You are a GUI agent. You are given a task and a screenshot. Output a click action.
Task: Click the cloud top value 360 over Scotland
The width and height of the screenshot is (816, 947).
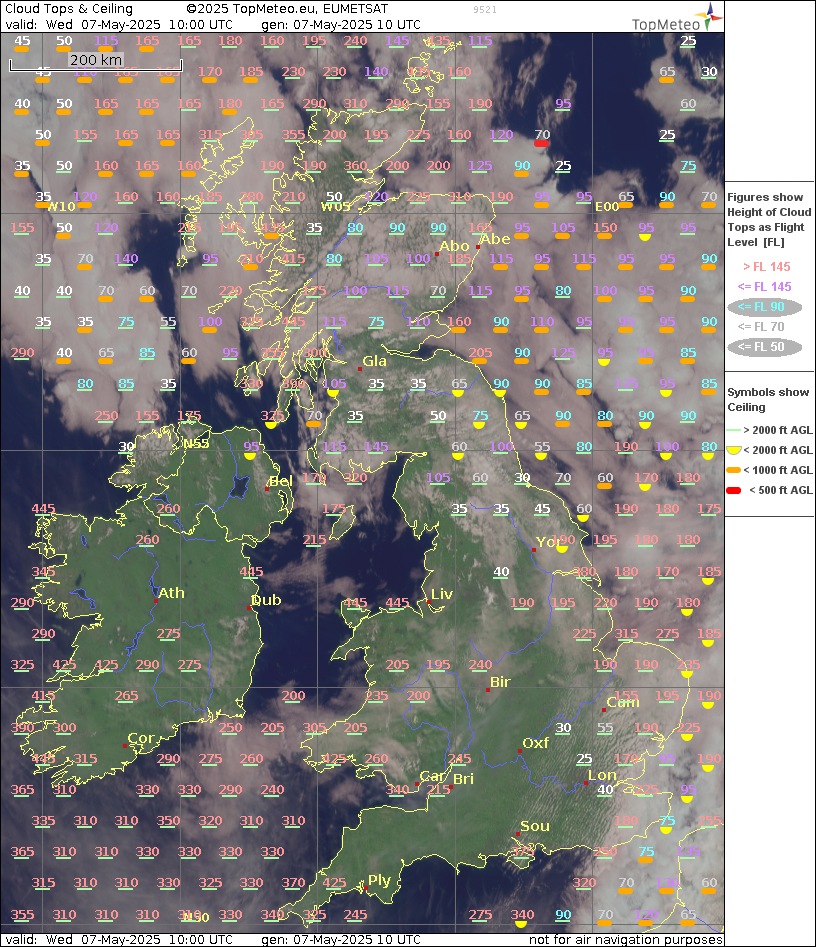click(355, 165)
